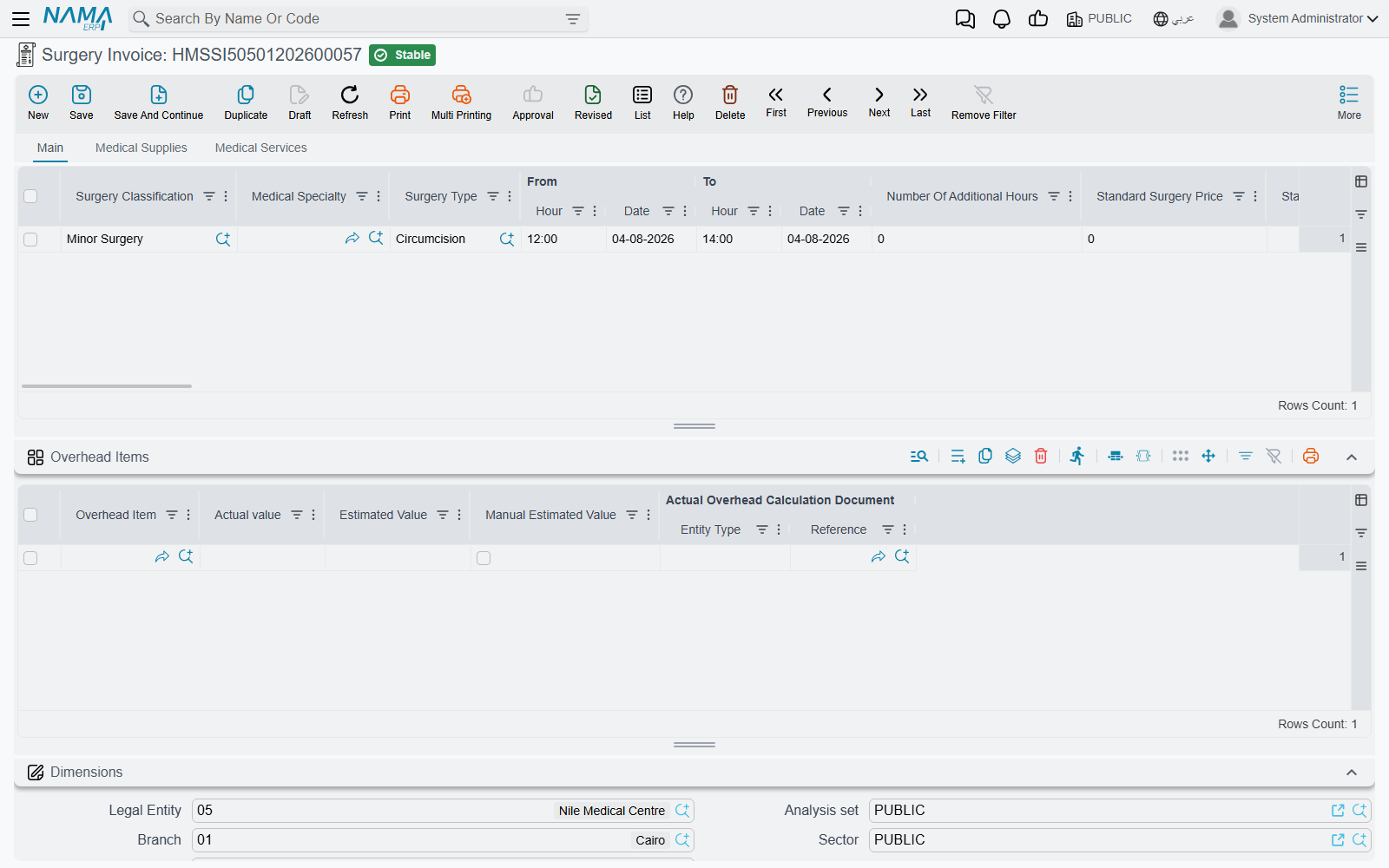Screen dimensions: 1389x868
Task: Refresh the surgery invoice record
Action: (350, 102)
